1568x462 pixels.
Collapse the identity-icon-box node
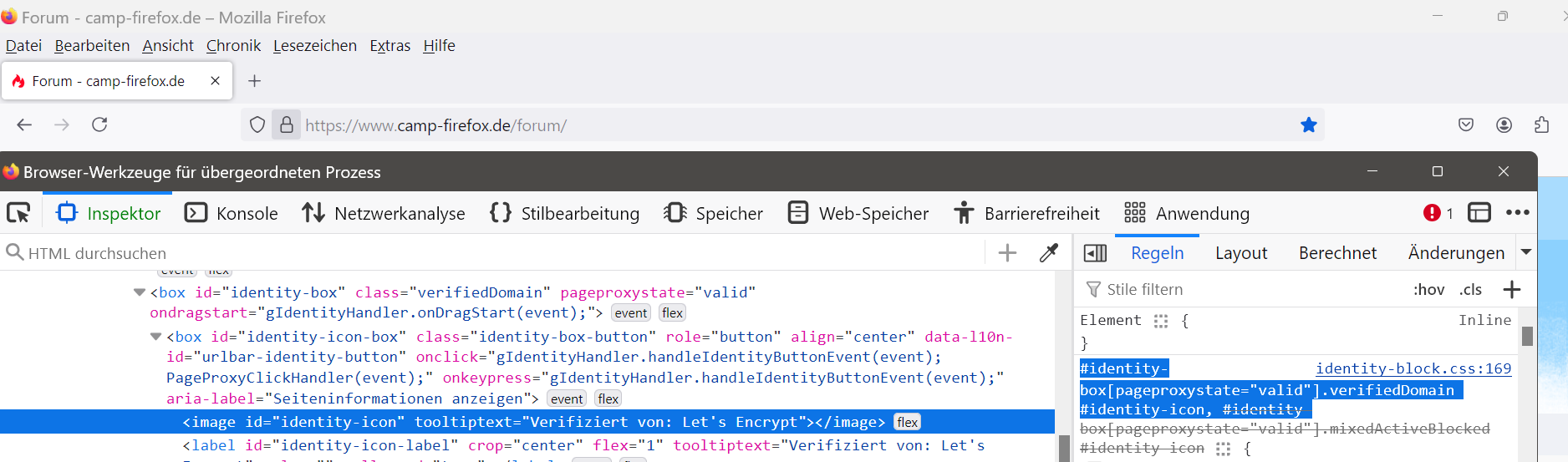point(155,337)
